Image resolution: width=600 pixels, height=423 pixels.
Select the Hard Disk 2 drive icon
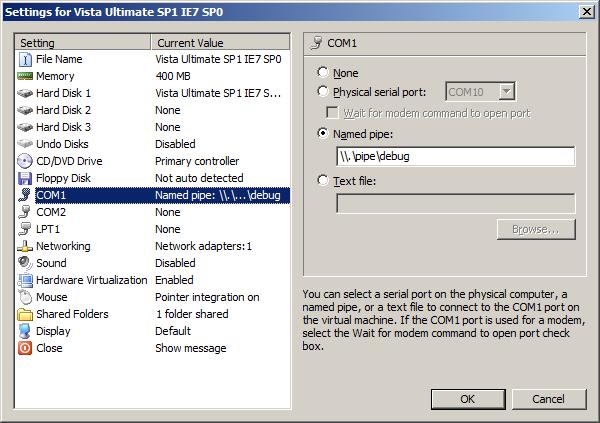[25, 110]
